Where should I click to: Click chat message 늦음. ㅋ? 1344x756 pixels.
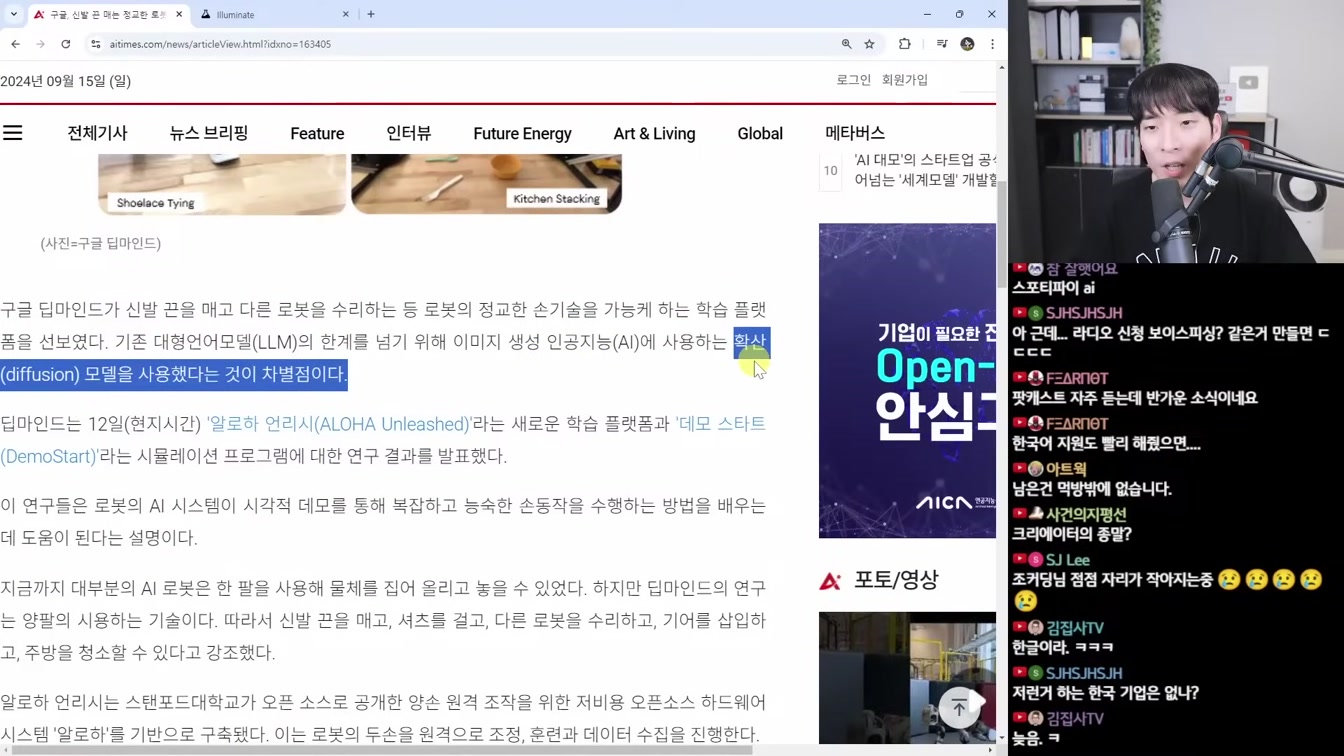pos(1038,738)
